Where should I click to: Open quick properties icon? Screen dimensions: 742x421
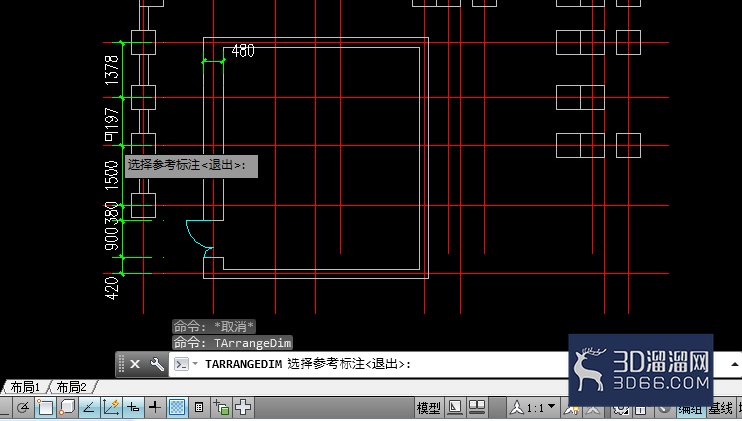[199, 407]
